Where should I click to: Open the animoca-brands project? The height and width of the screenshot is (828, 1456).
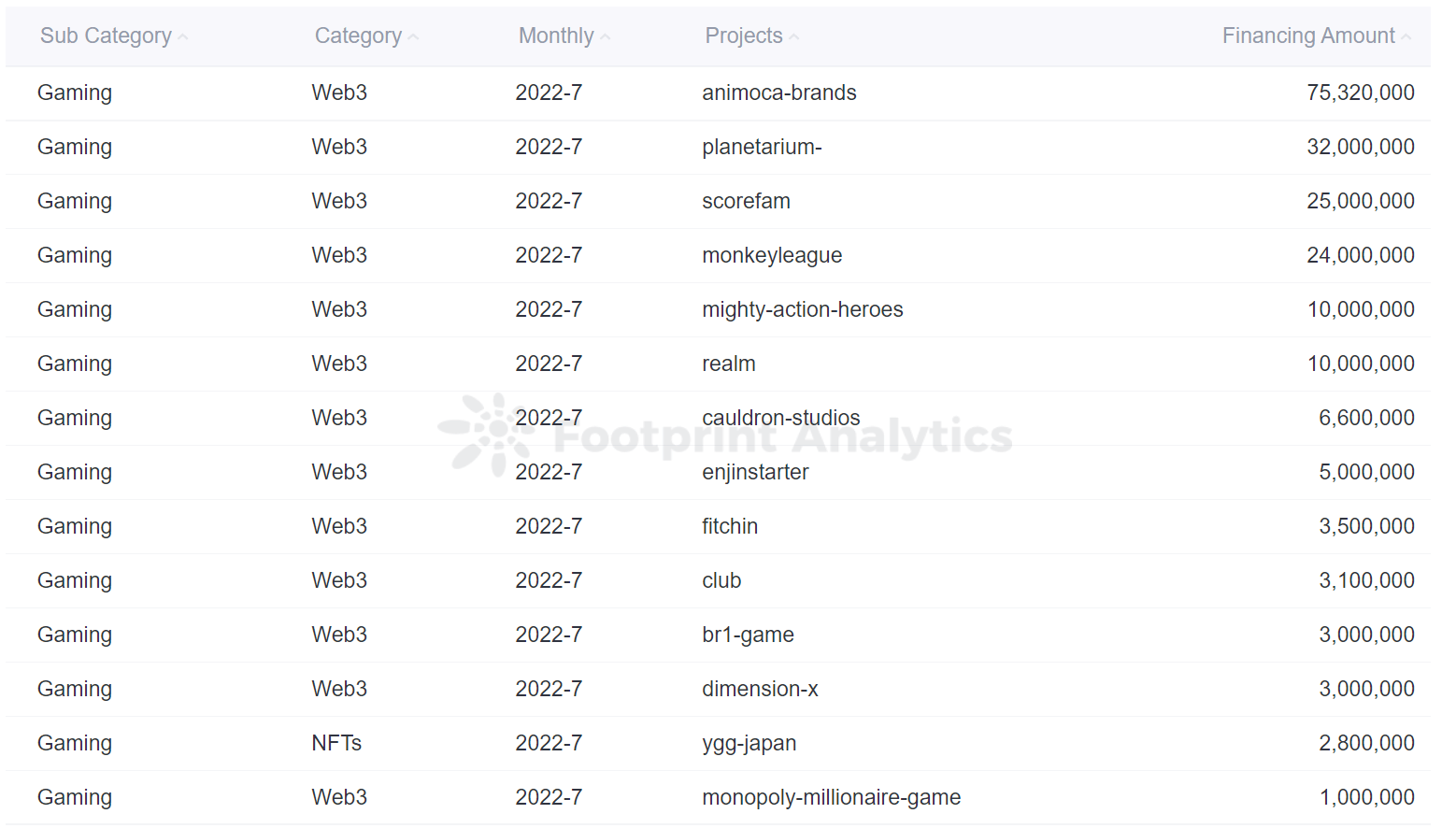tap(778, 93)
